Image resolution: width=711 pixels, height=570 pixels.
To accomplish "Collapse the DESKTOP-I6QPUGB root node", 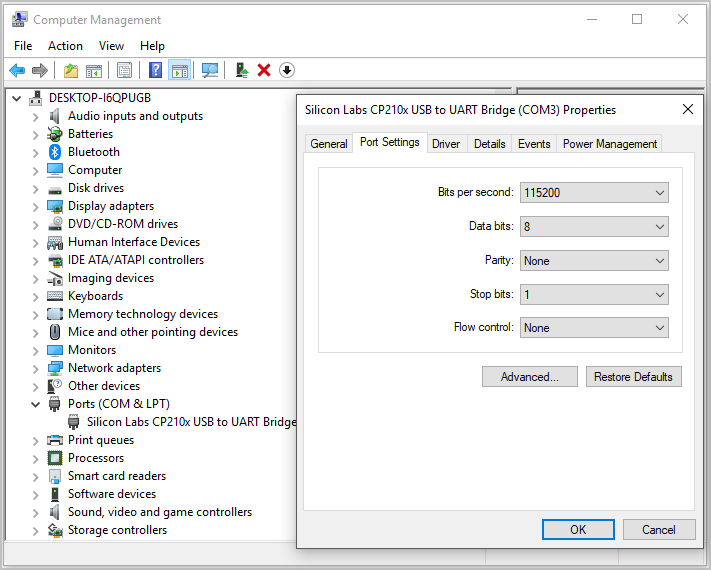I will (x=17, y=98).
